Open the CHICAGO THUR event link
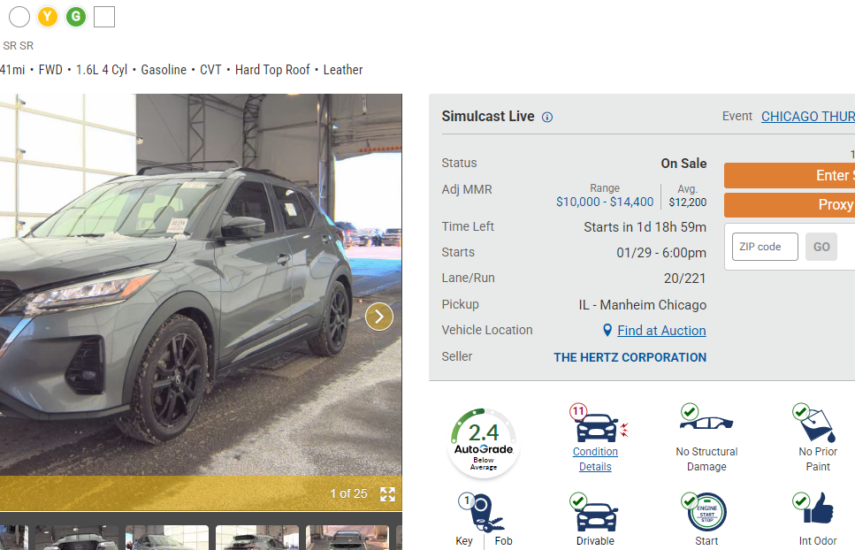855x550 pixels. pyautogui.click(x=808, y=117)
